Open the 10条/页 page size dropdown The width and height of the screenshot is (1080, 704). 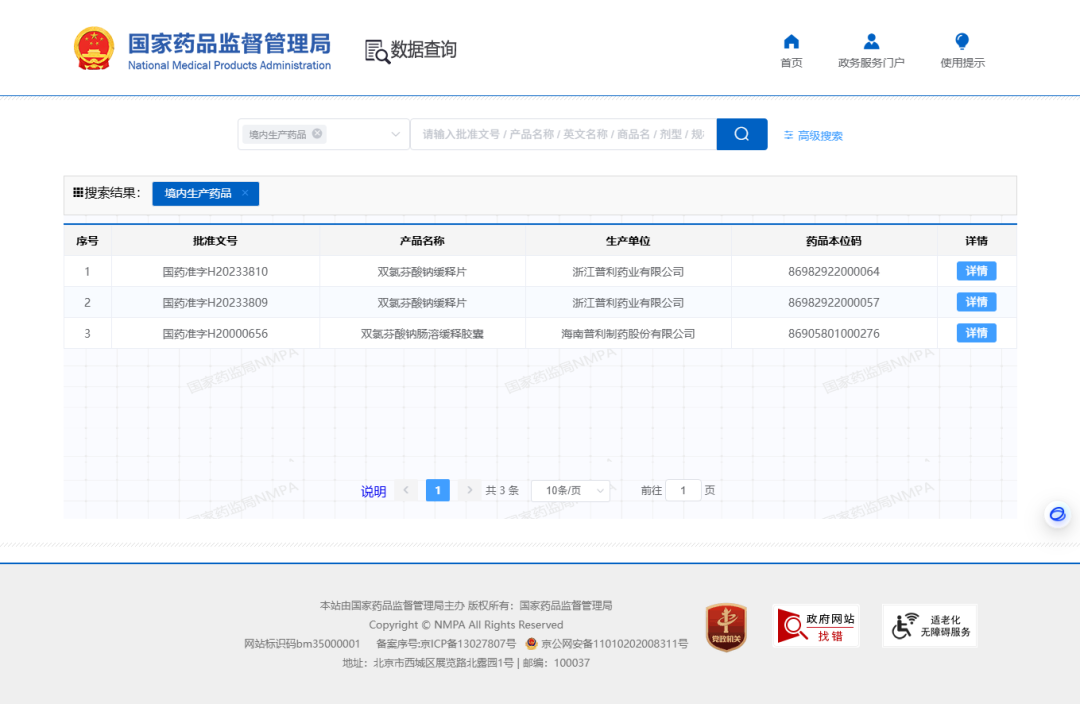pyautogui.click(x=570, y=490)
